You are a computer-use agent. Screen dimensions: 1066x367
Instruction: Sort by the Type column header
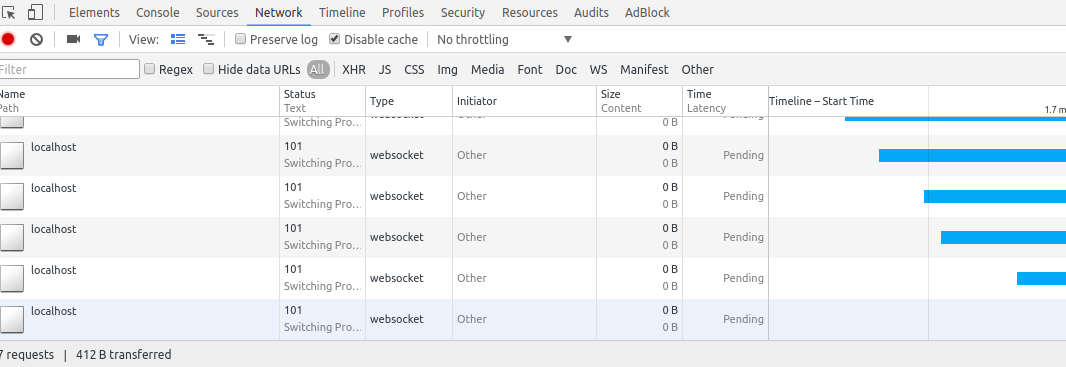[409, 101]
